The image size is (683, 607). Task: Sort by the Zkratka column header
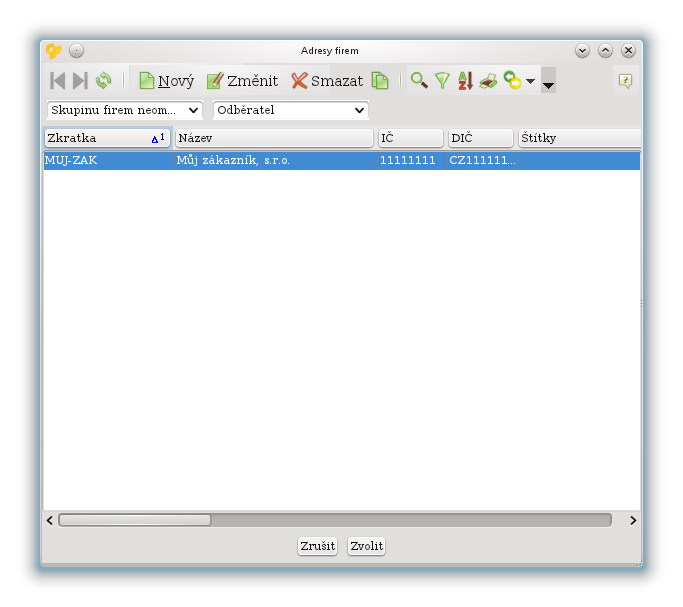pos(107,138)
